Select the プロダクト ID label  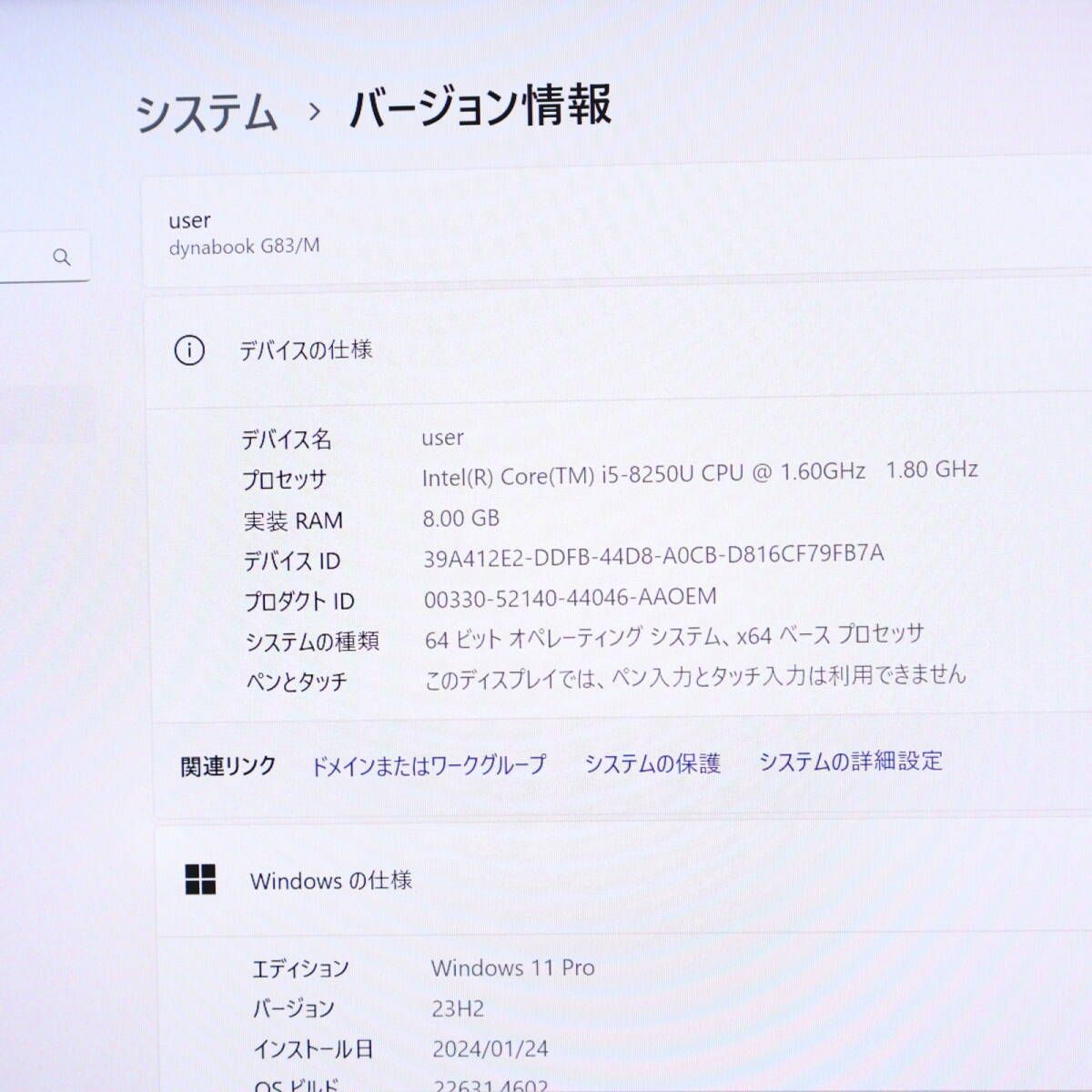tap(299, 602)
